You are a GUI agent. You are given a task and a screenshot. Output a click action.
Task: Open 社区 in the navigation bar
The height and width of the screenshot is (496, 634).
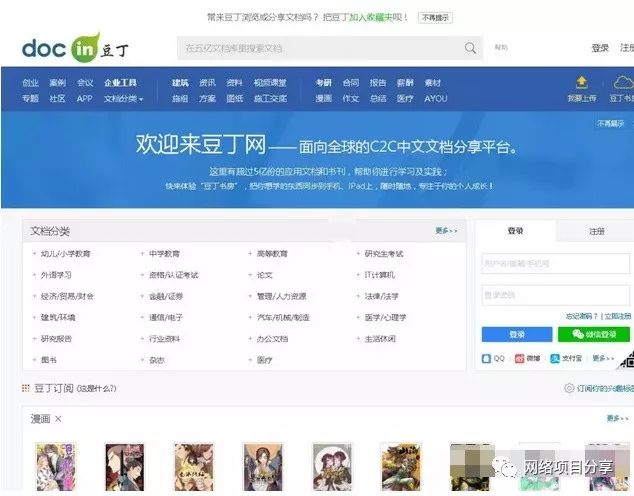[57, 99]
